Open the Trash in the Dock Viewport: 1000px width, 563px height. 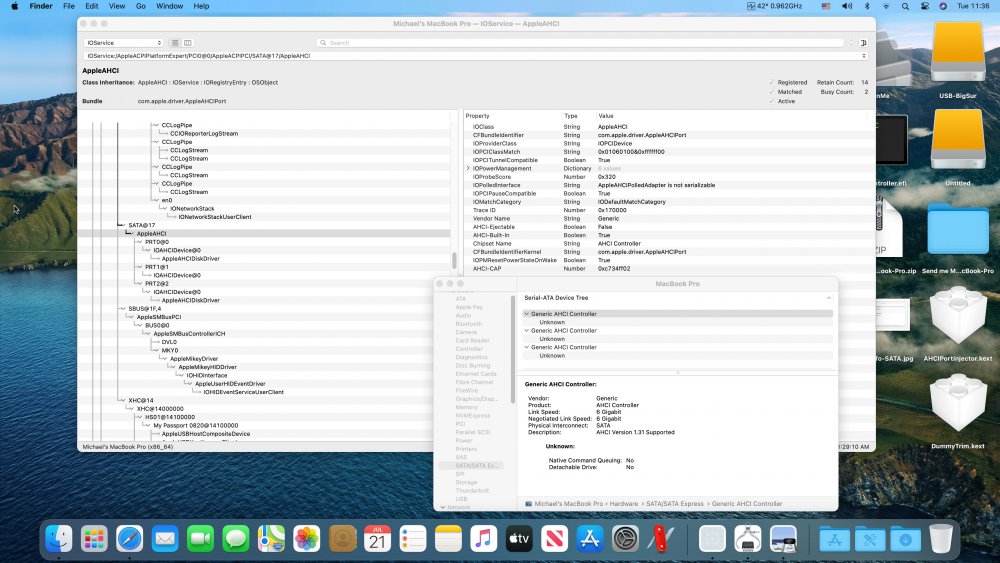tap(941, 539)
